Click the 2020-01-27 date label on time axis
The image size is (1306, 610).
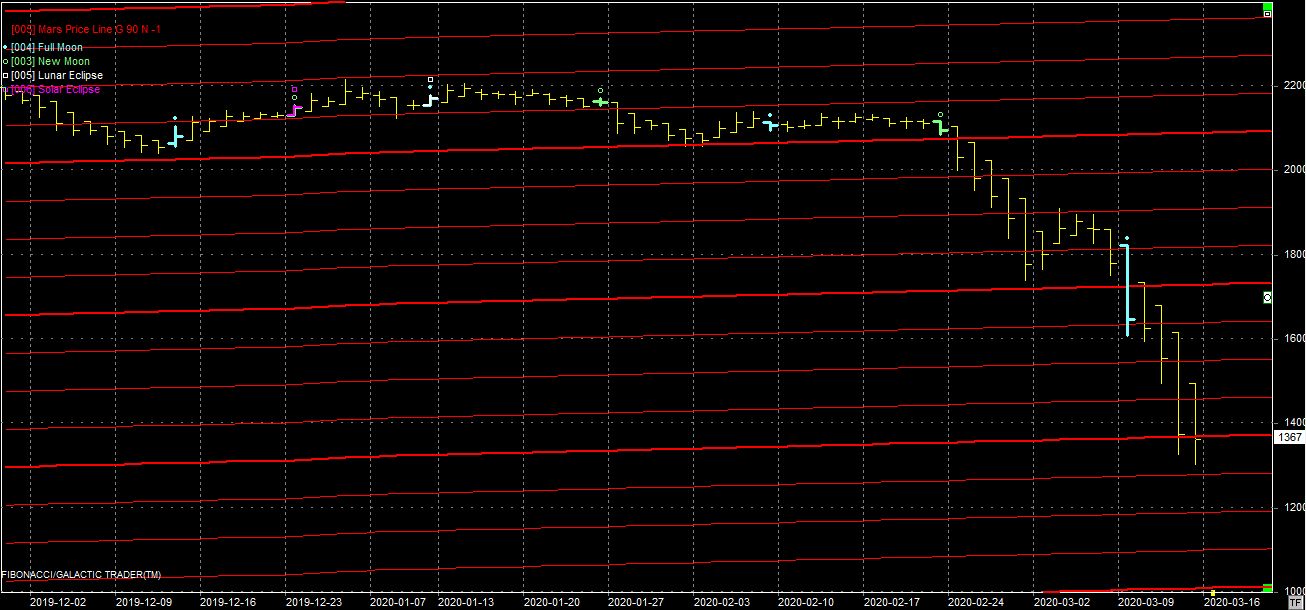point(636,602)
